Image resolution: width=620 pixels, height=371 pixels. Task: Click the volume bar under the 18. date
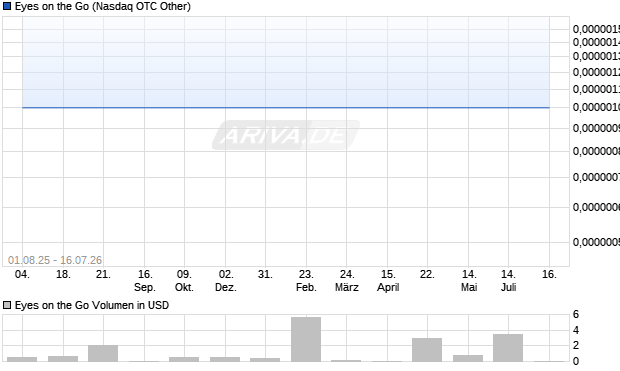click(x=63, y=359)
